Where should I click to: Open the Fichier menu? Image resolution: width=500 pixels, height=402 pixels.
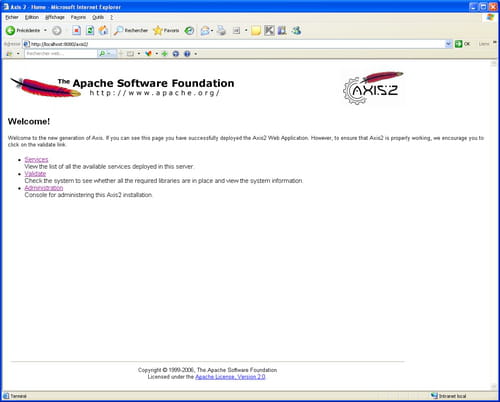click(x=12, y=17)
